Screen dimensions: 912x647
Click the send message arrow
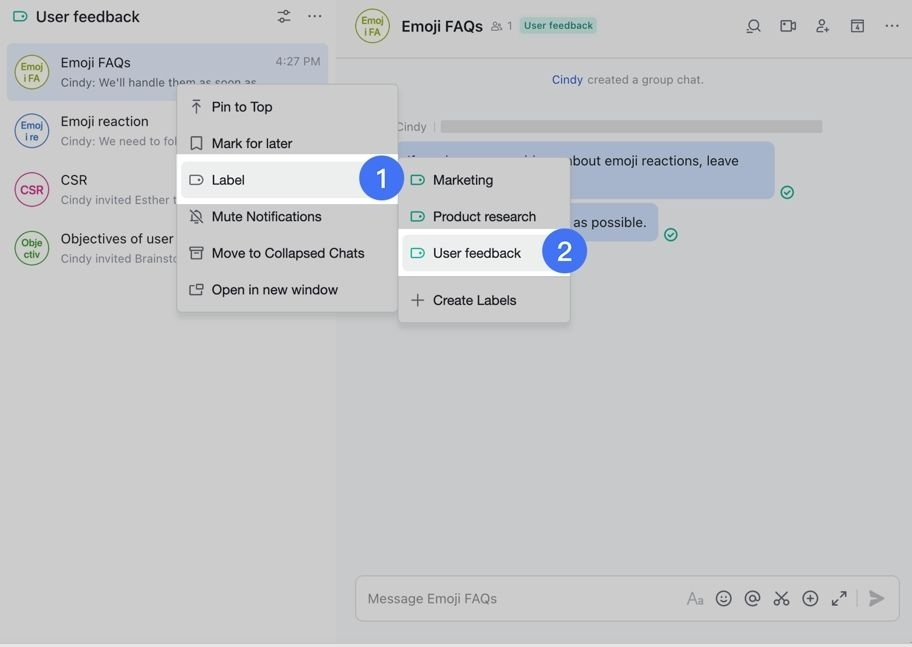click(876, 598)
